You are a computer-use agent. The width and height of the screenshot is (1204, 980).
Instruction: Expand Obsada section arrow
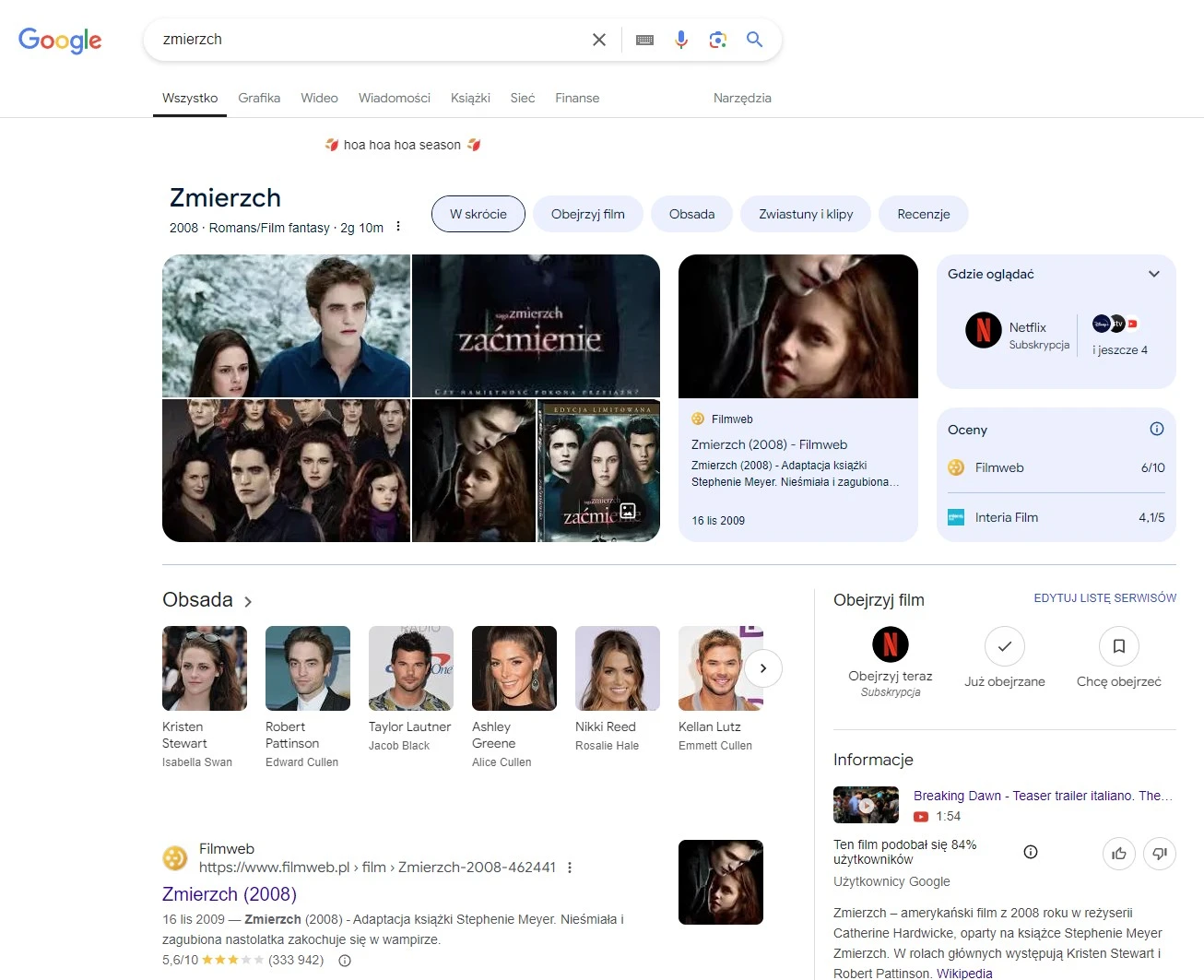pos(248,601)
